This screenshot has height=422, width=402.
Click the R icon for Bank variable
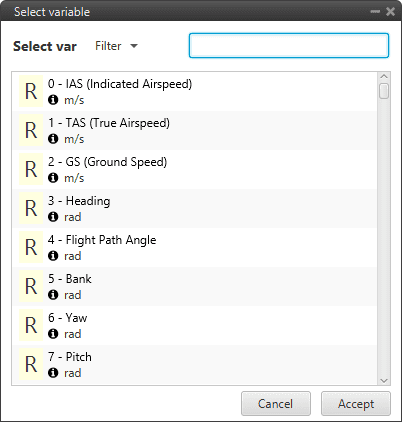tap(31, 286)
